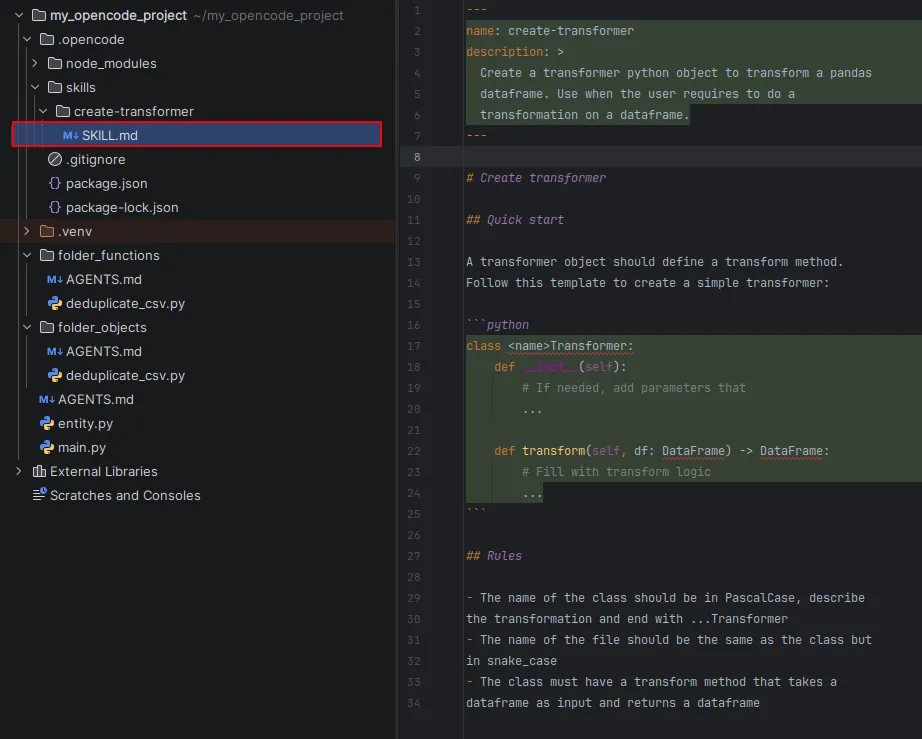
Task: Click the .opencode folder icon
Action: click(x=47, y=39)
